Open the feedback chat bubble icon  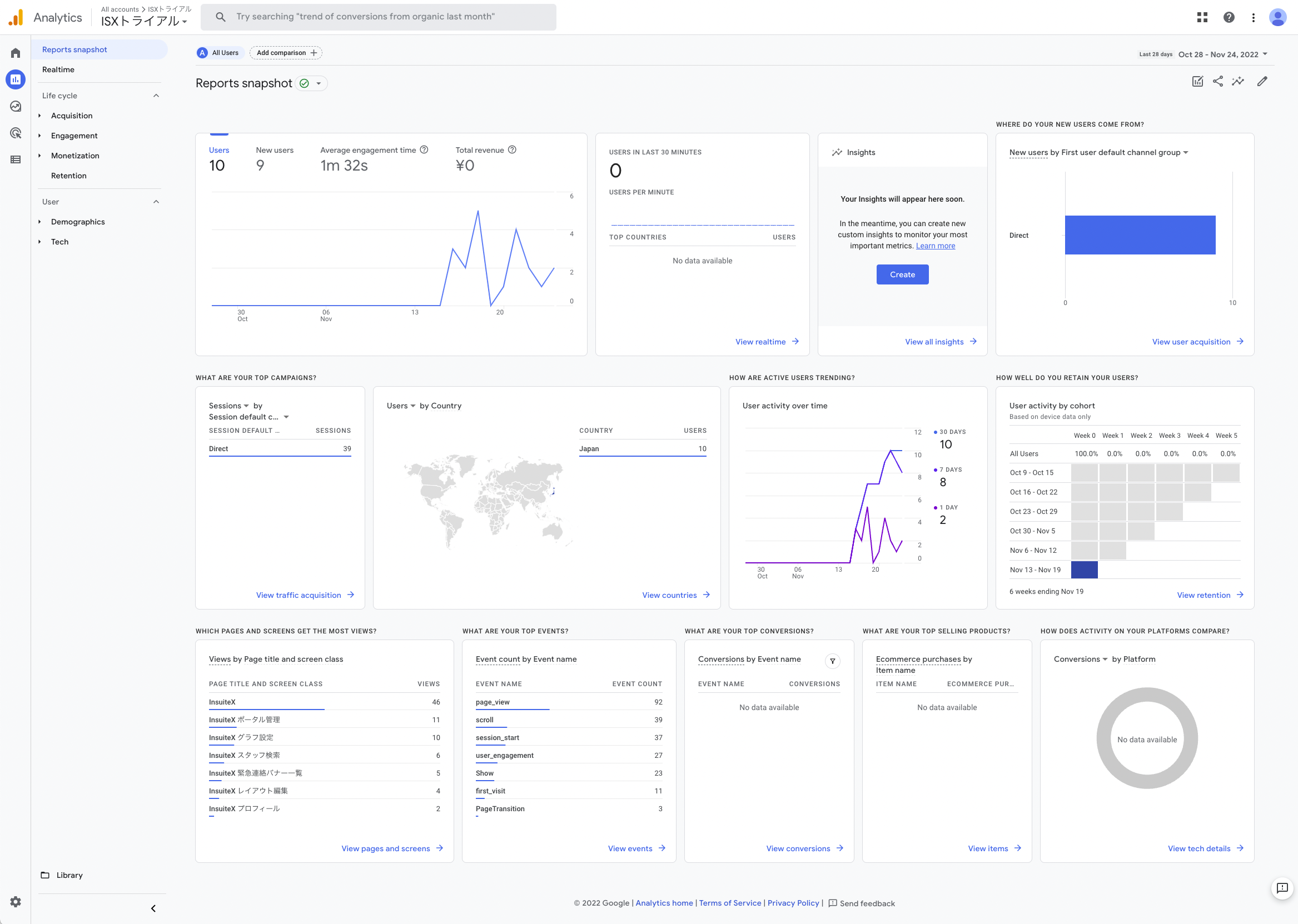coord(1282,888)
